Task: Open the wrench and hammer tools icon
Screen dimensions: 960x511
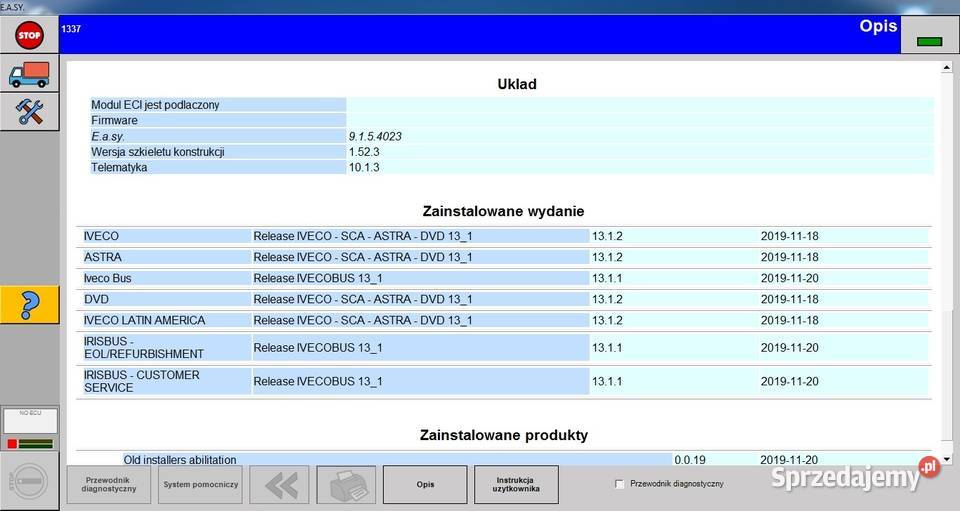Action: point(29,112)
